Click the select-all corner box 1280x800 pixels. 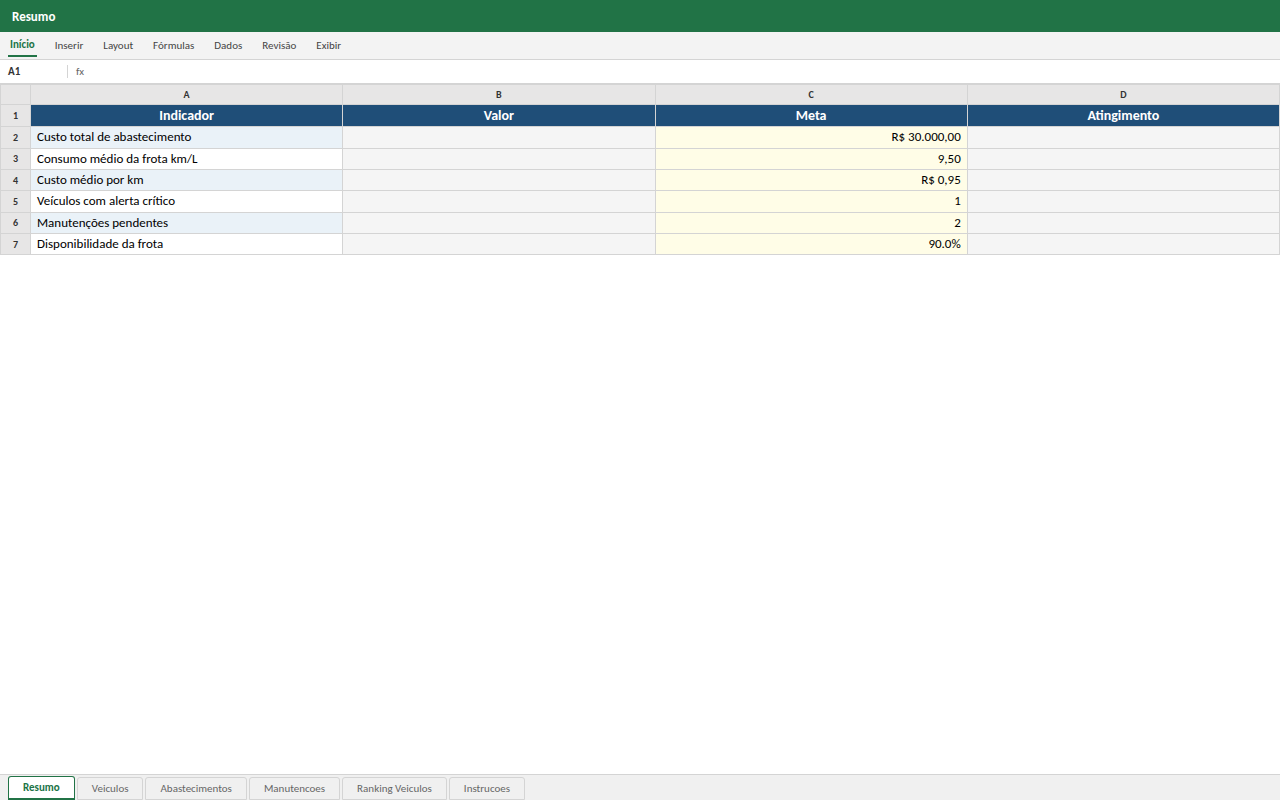[15, 95]
